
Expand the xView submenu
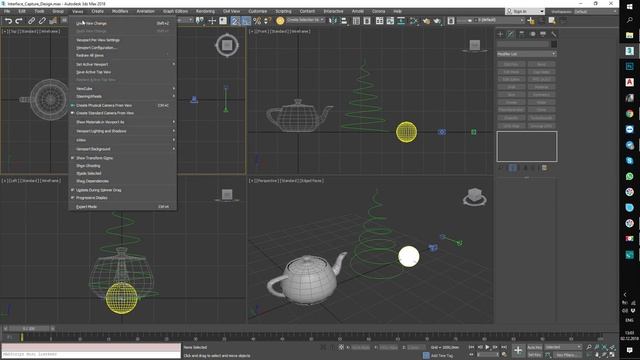click(x=122, y=140)
